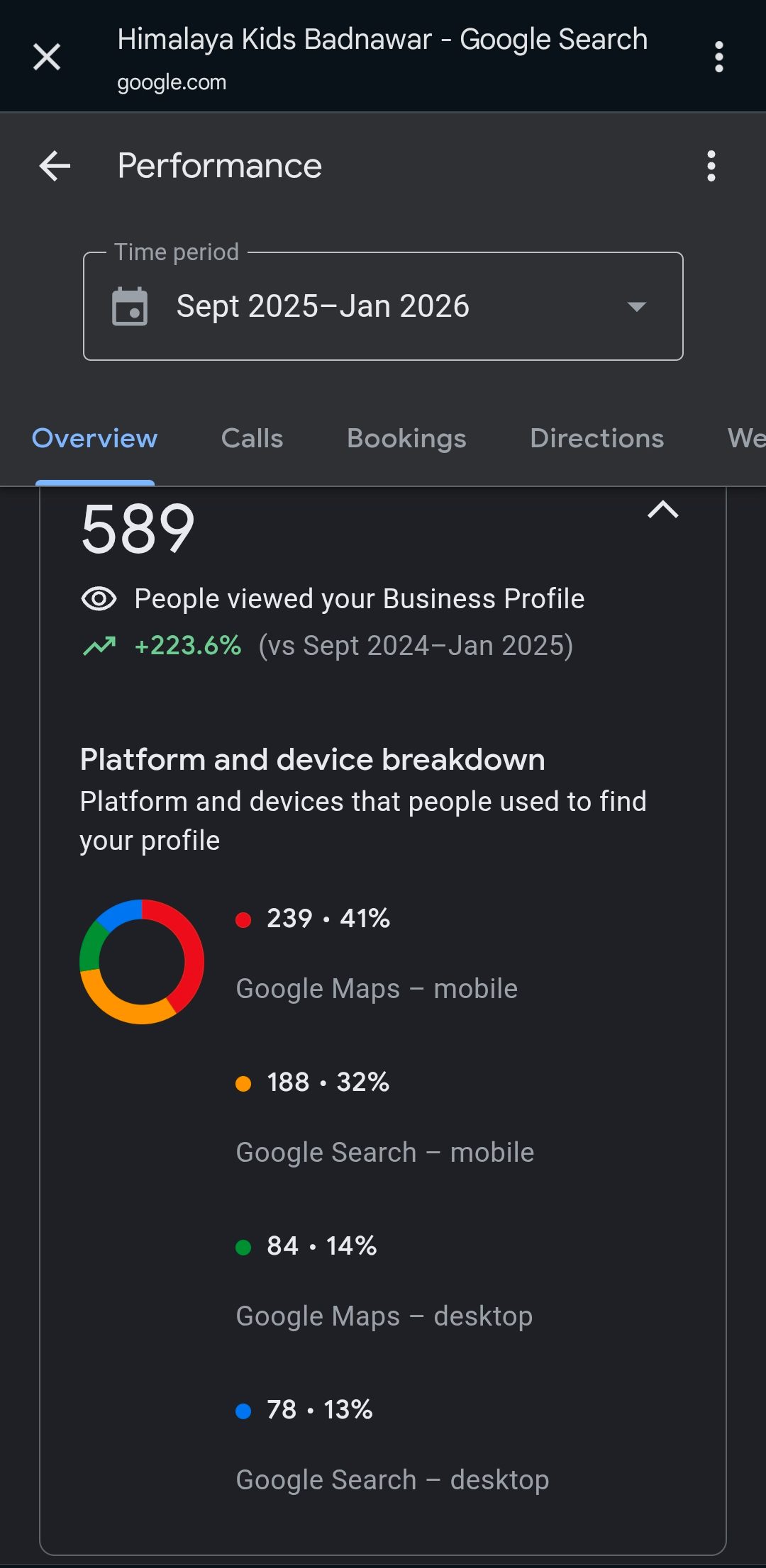The image size is (766, 1568).
Task: Click the green trending-up arrow icon
Action: (x=99, y=646)
